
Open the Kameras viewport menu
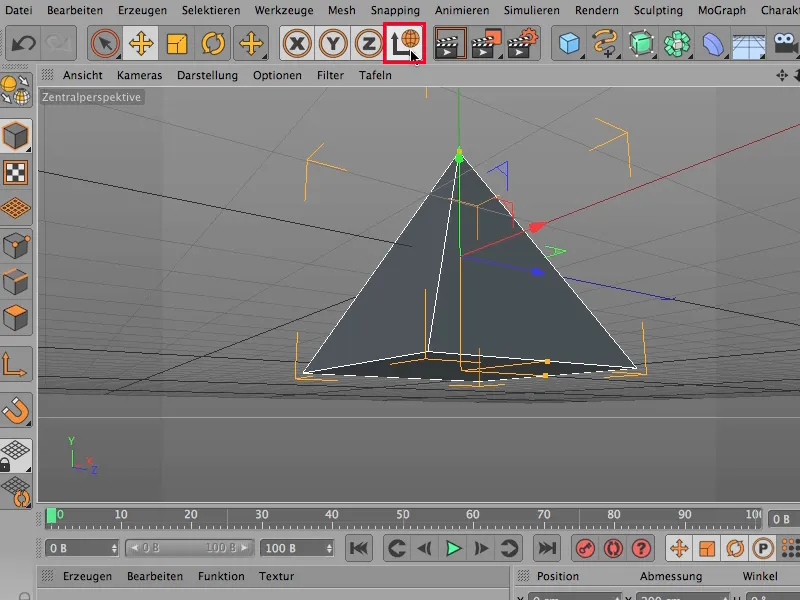coord(139,75)
